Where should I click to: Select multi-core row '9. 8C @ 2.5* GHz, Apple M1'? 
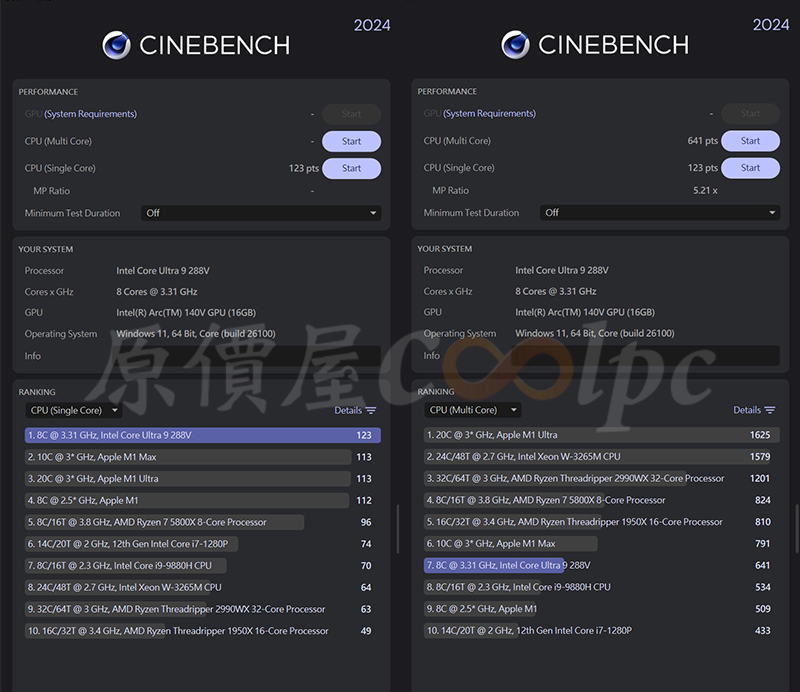point(602,609)
